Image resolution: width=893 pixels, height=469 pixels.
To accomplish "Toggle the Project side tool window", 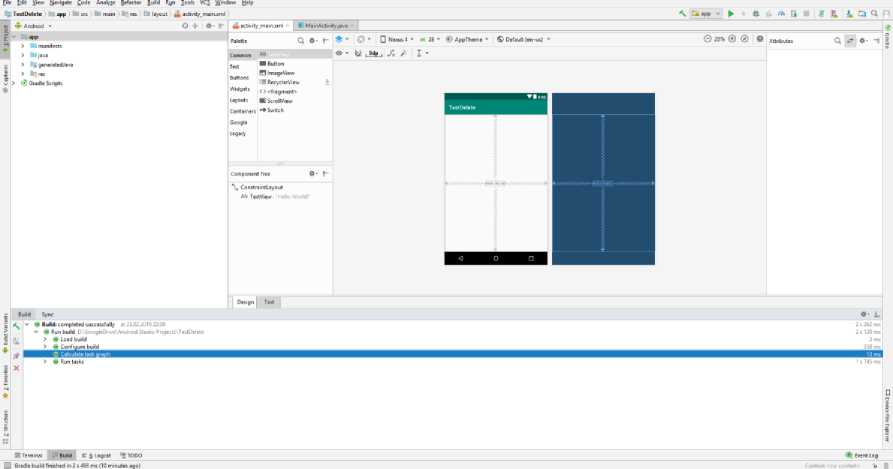I will click(5, 38).
